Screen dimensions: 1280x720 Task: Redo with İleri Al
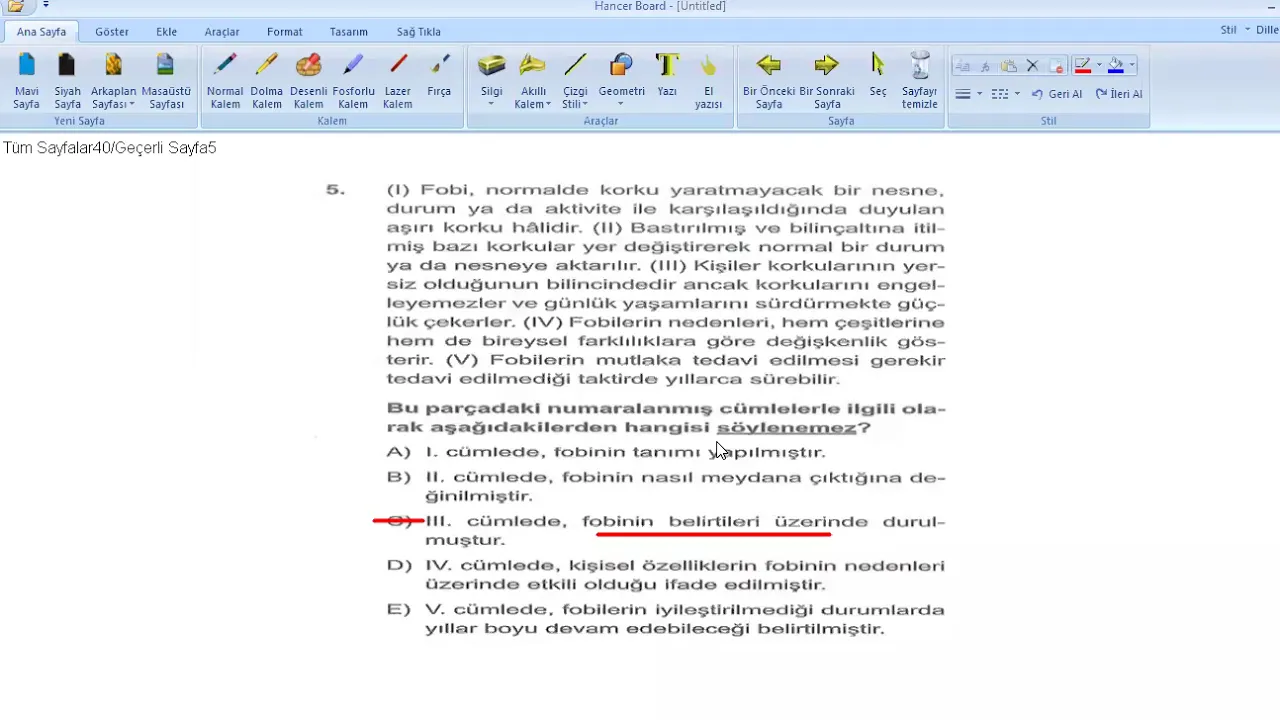[x=1119, y=94]
